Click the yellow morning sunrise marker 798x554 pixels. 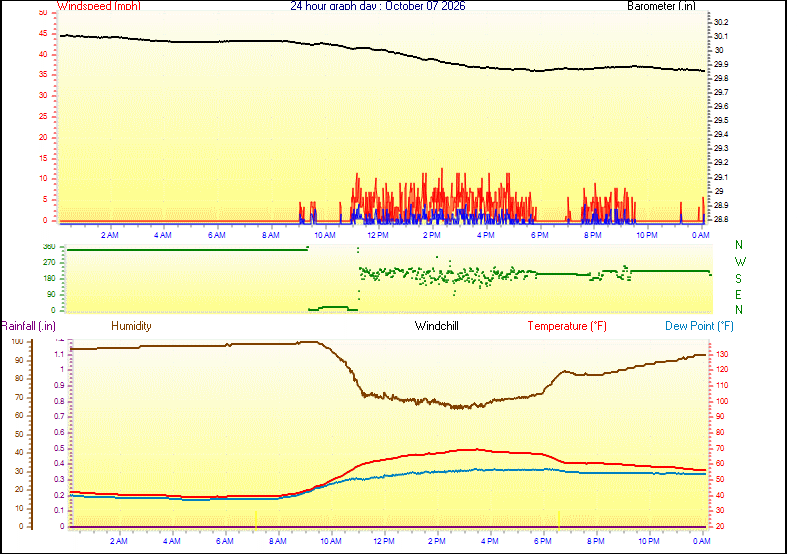coord(255,520)
